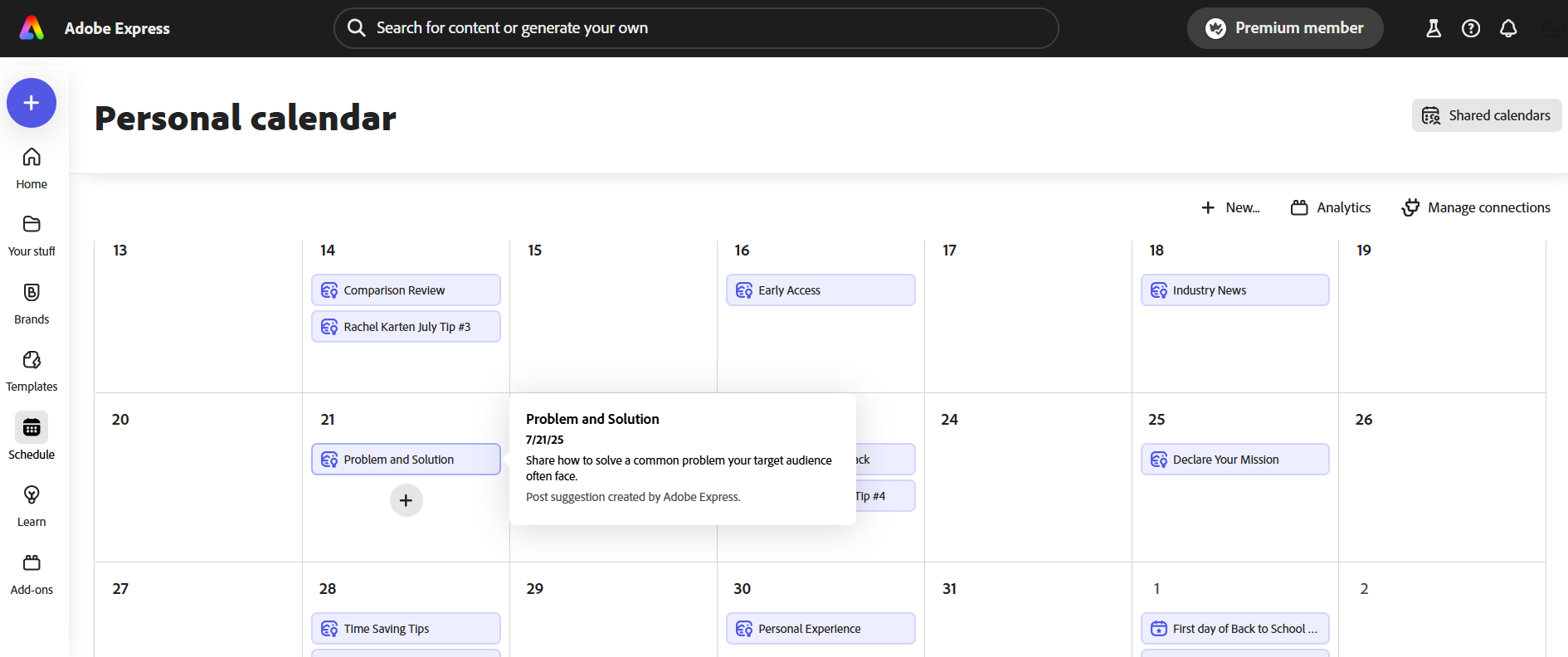Click the day number 31
1568x657 pixels.
[949, 589]
